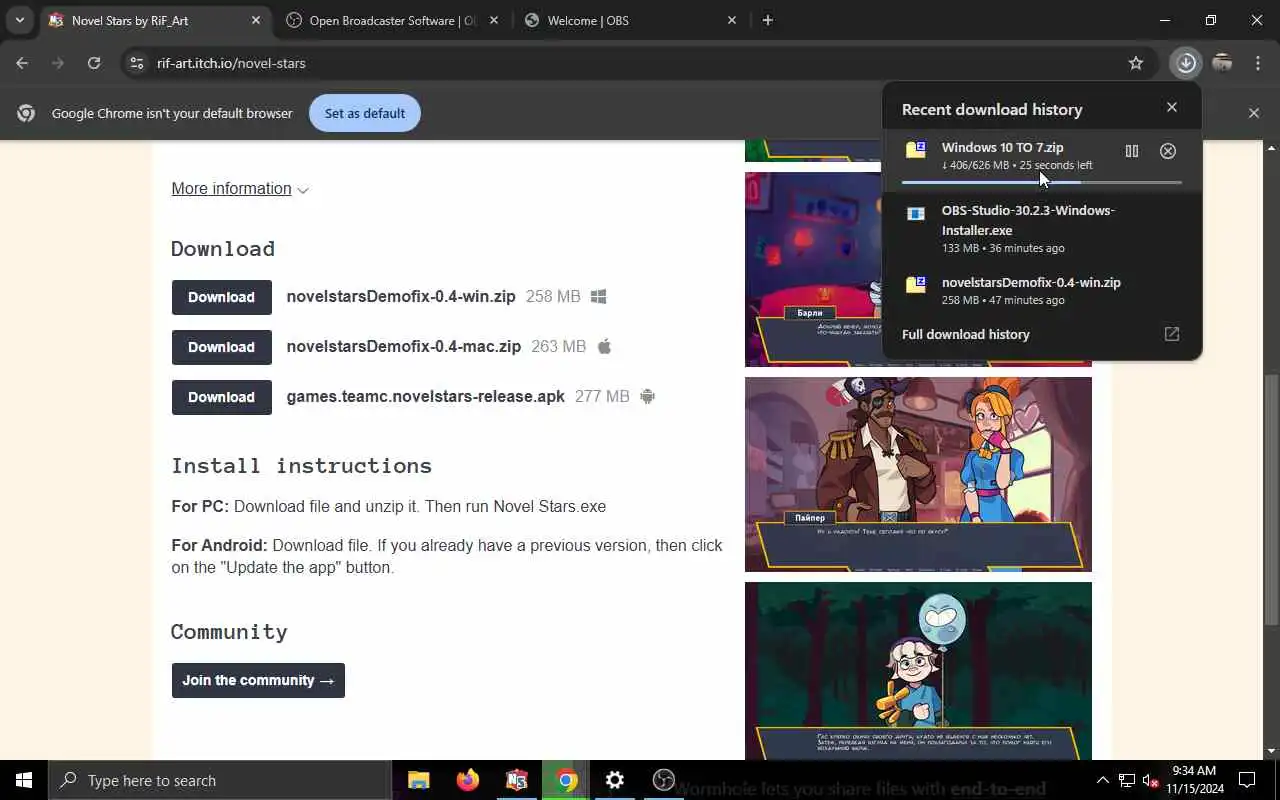Open the notification center icon
The width and height of the screenshot is (1280, 800).
tap(1247, 780)
